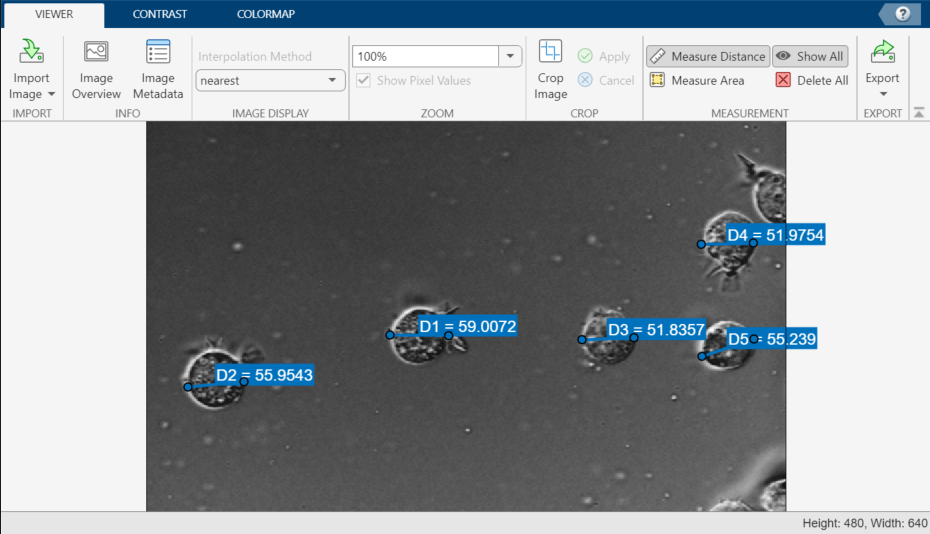930x534 pixels.
Task: Open the help question mark icon
Action: click(x=902, y=14)
